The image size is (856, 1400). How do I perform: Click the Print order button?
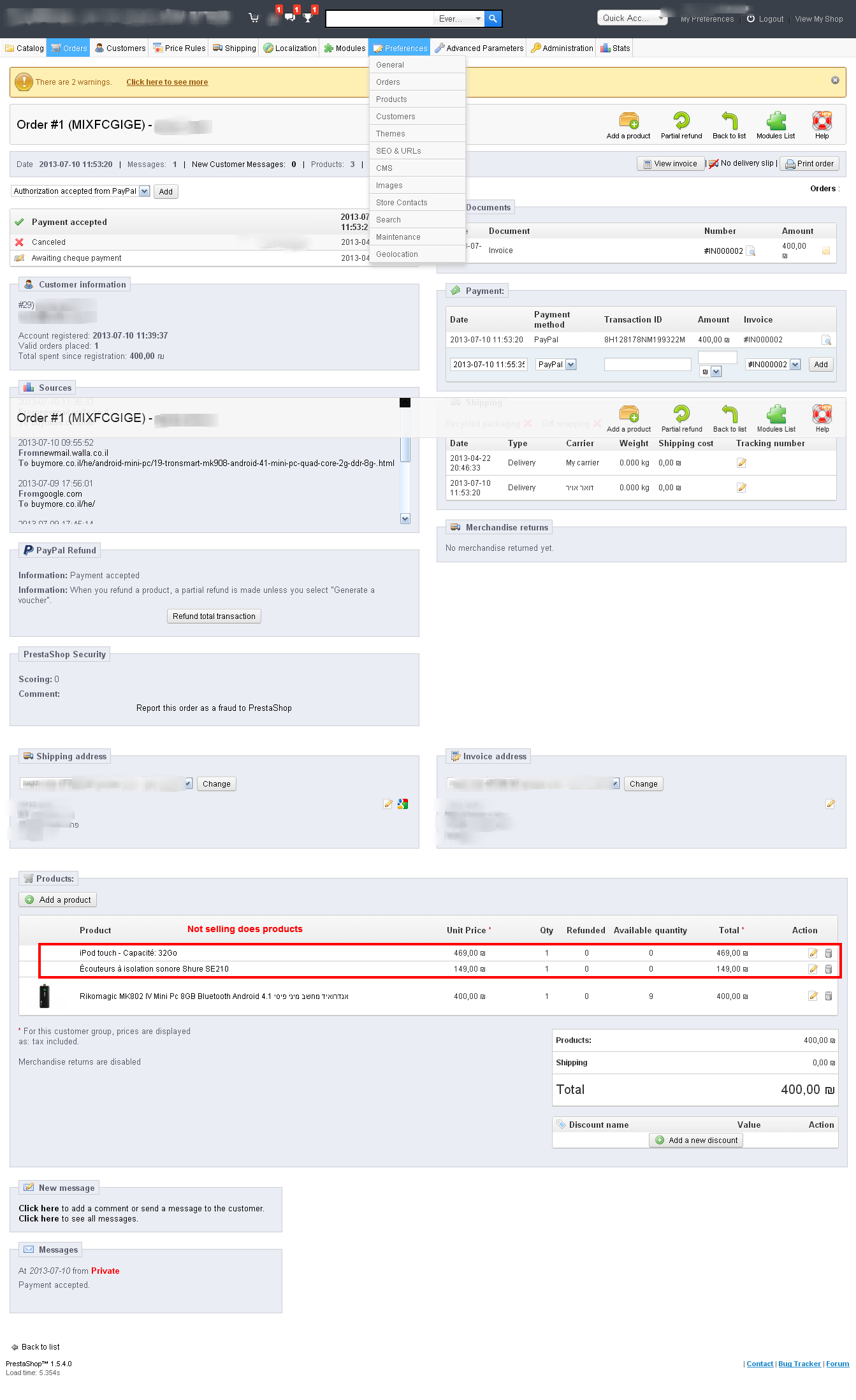click(x=809, y=164)
